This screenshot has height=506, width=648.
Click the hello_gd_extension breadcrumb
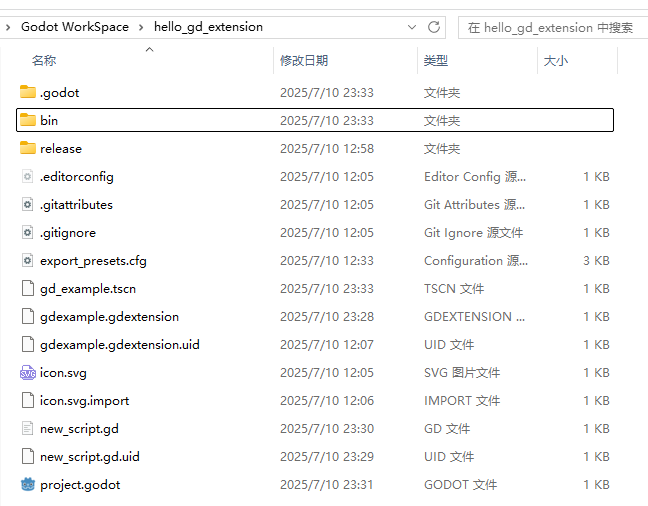point(208,27)
